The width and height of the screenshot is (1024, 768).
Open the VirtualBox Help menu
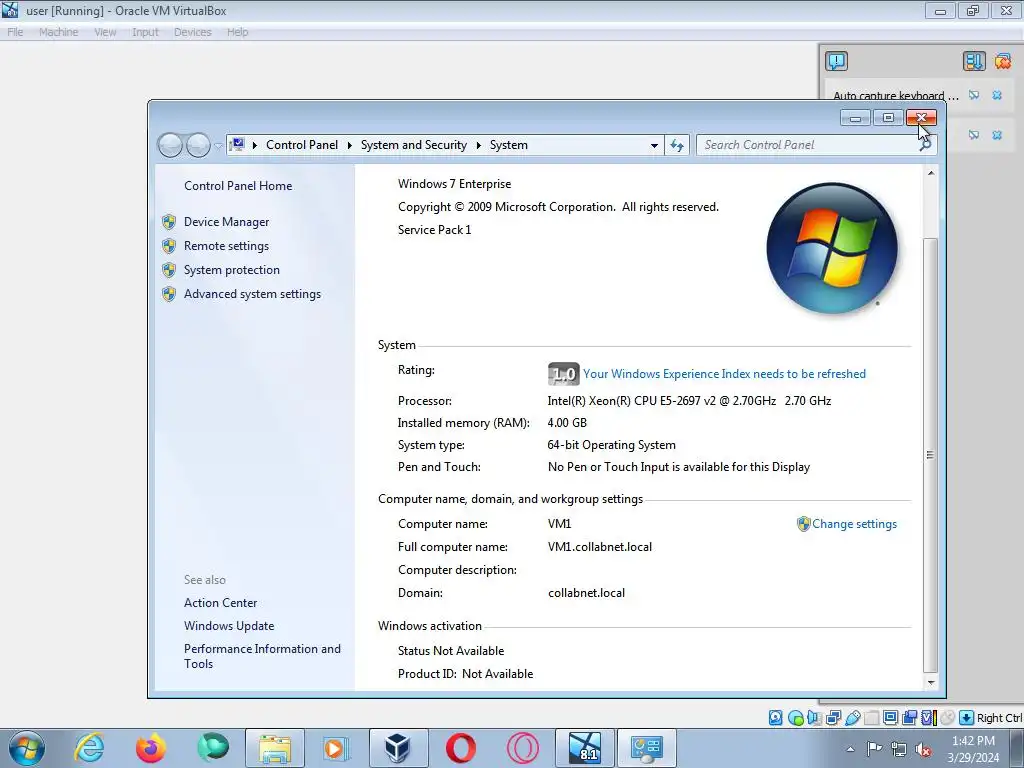point(238,32)
